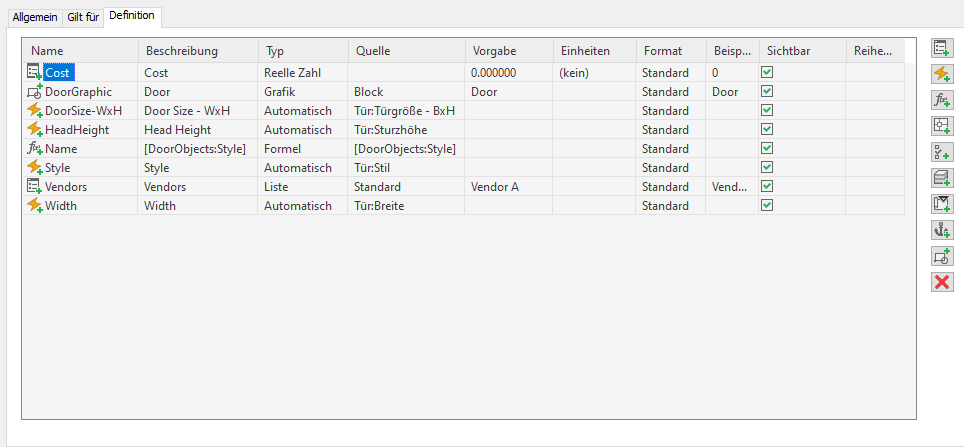Click the add anchor property icon

pyautogui.click(x=941, y=230)
